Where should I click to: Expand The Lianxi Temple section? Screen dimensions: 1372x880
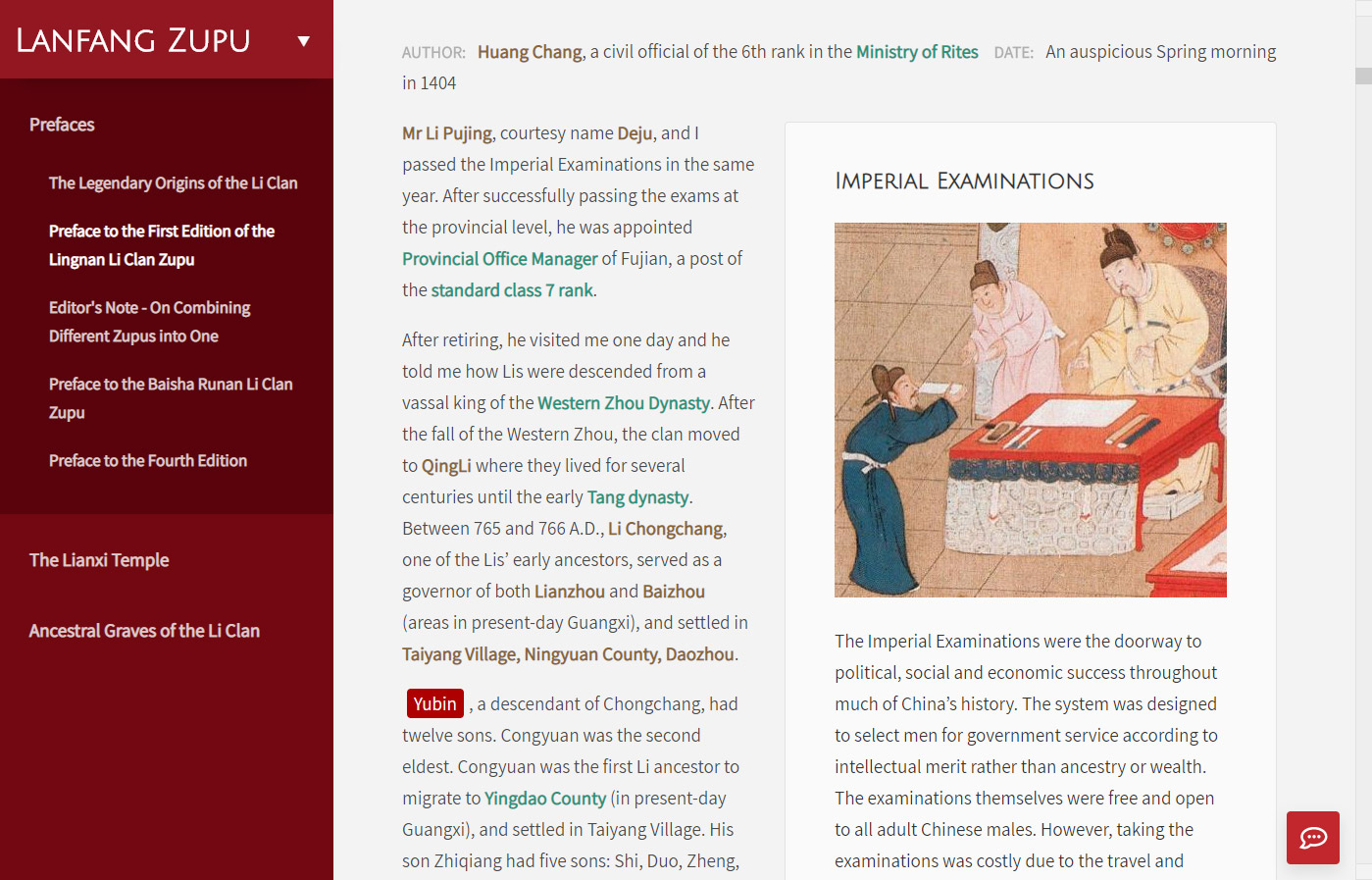coord(99,560)
